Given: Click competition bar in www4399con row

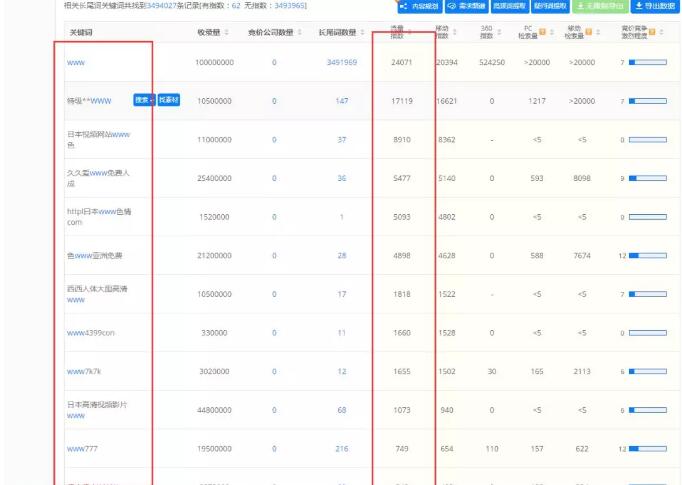Looking at the screenshot, I should click(648, 333).
